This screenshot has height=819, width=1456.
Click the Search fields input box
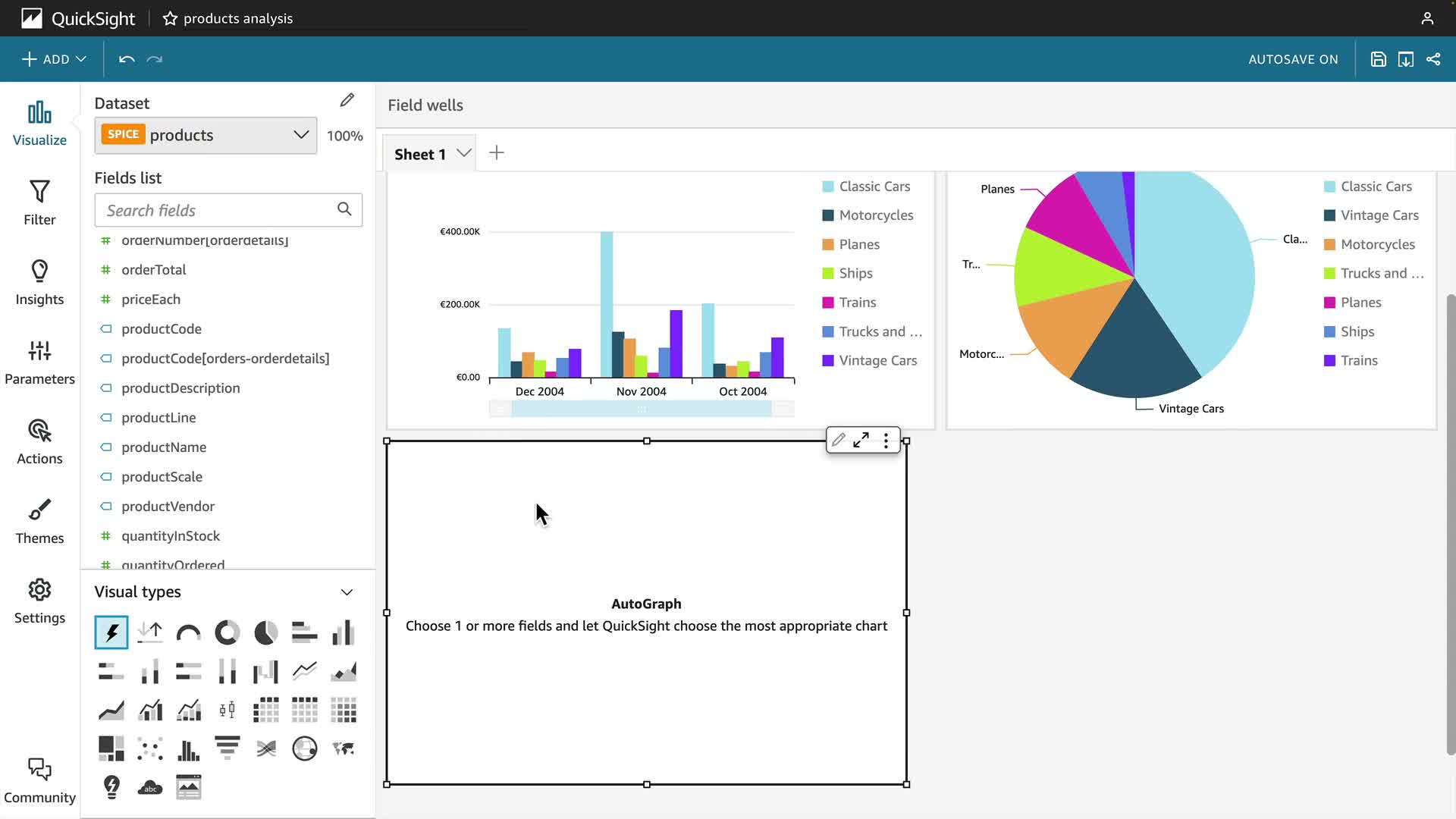point(218,210)
